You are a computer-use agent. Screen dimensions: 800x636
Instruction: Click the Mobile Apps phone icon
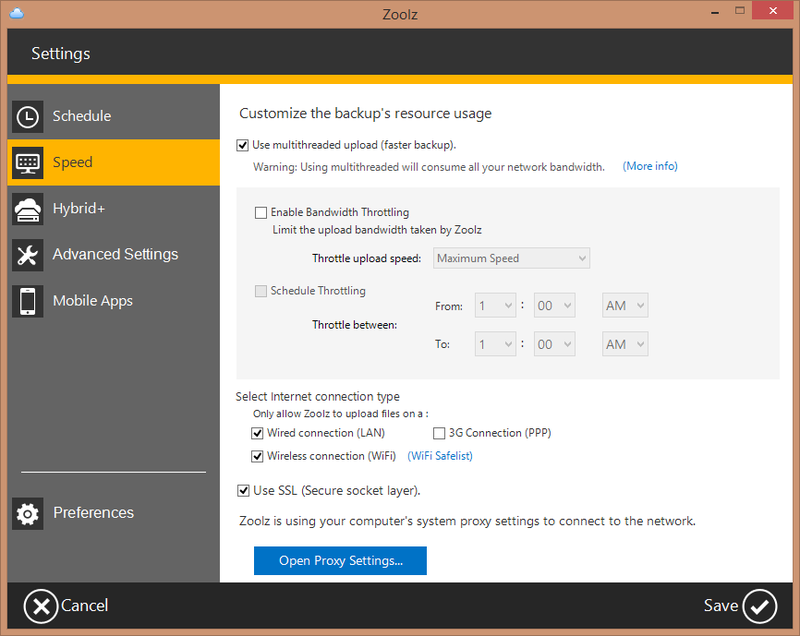[x=28, y=301]
